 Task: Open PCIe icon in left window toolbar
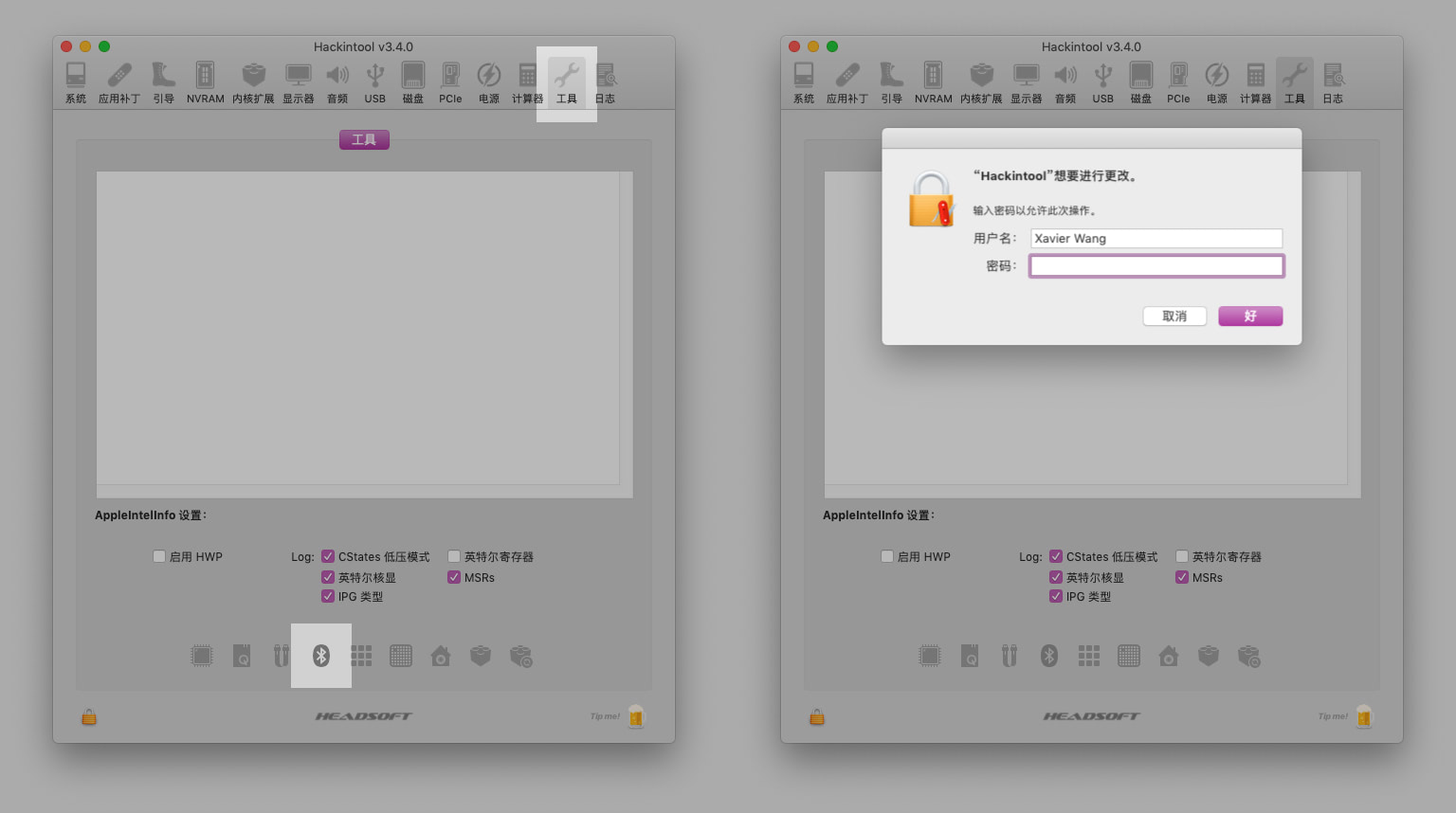[x=451, y=82]
